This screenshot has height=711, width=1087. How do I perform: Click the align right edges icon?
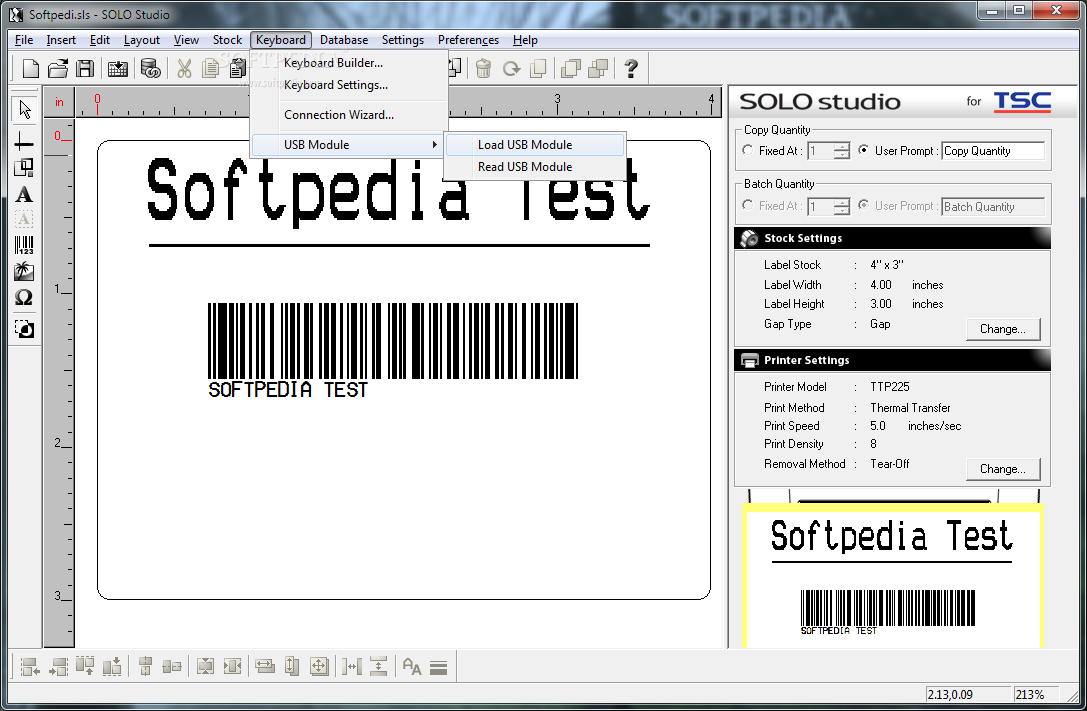click(x=58, y=667)
